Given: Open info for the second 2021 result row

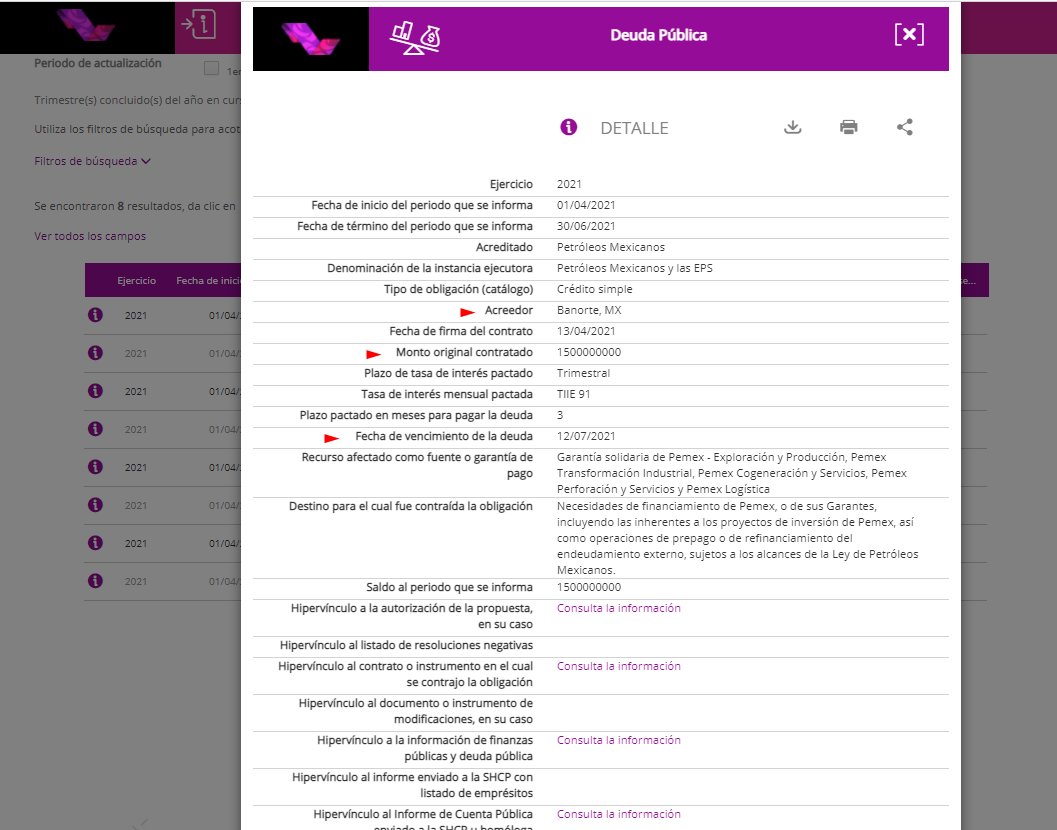Looking at the screenshot, I should pyautogui.click(x=95, y=353).
